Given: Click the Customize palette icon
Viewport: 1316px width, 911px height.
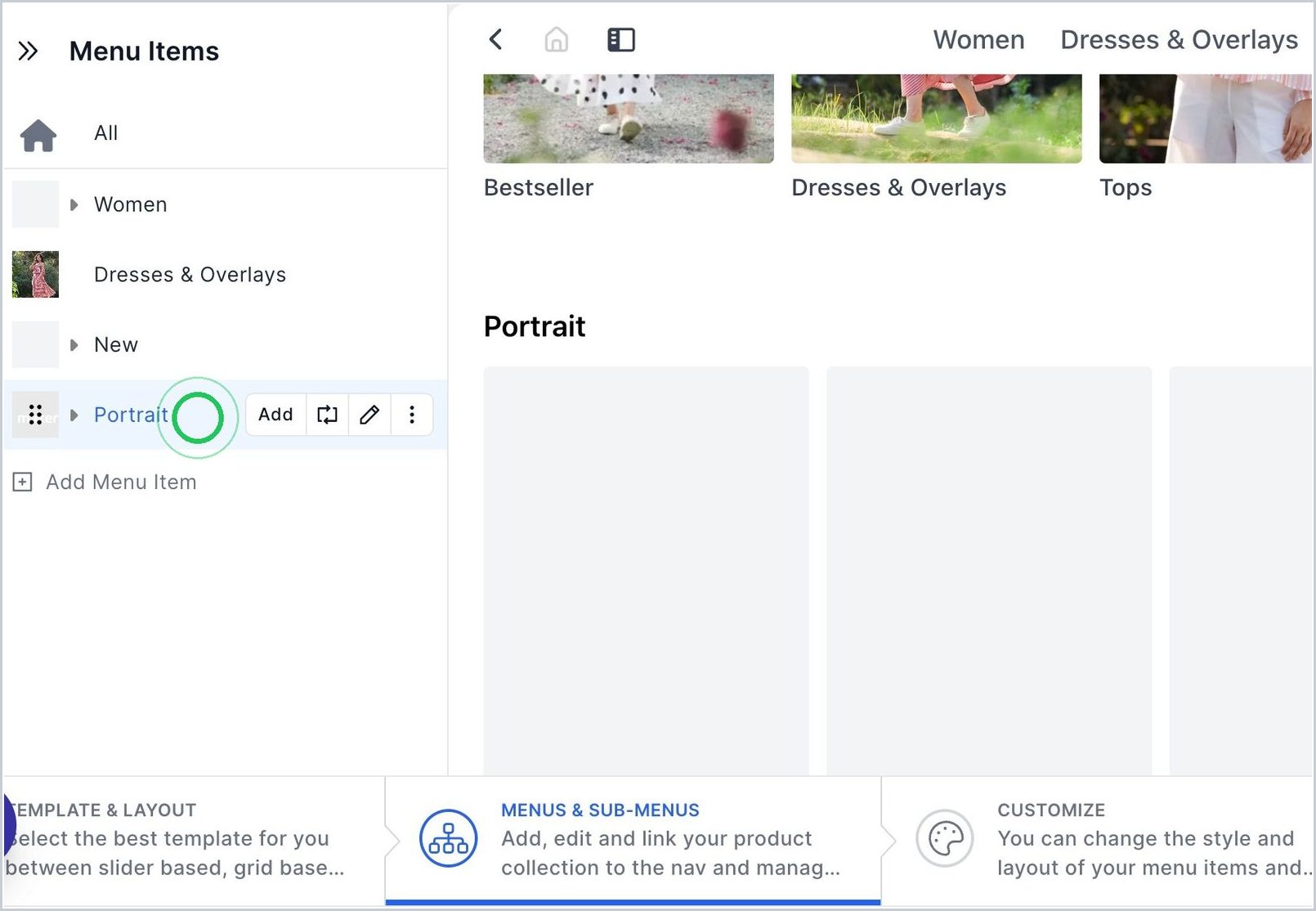Looking at the screenshot, I should point(945,838).
